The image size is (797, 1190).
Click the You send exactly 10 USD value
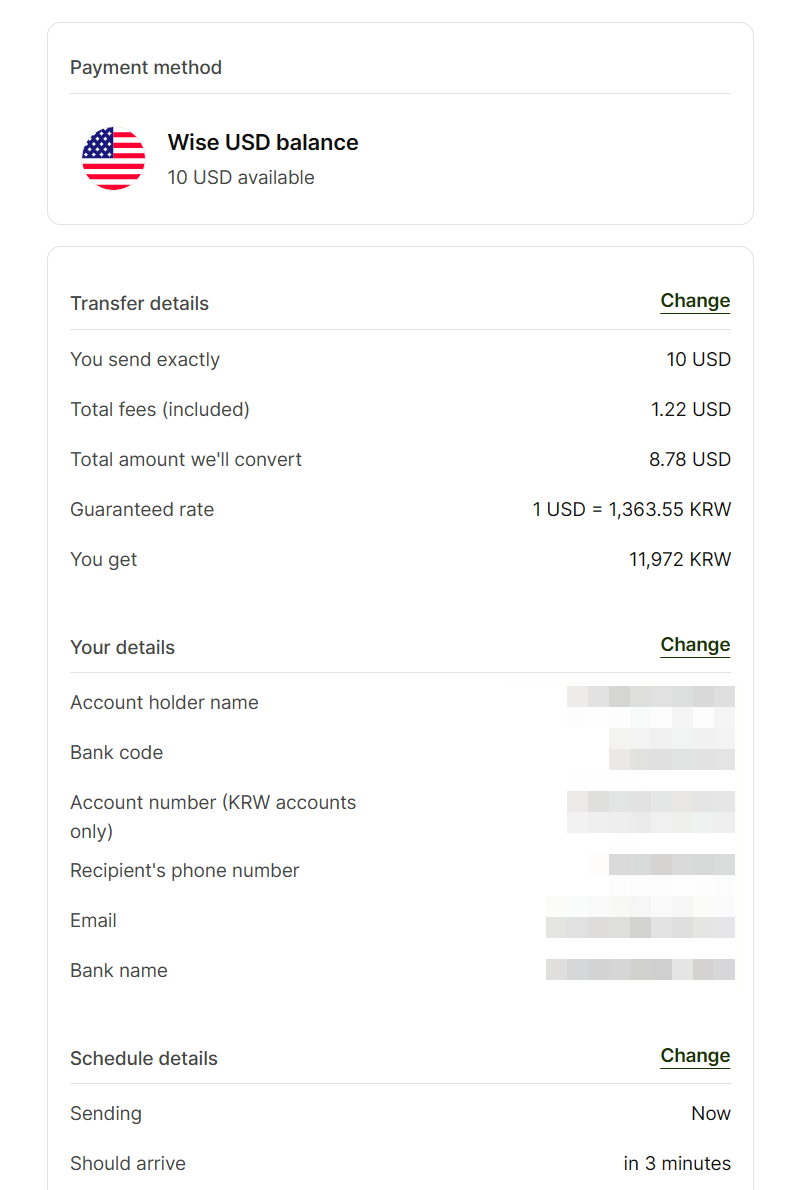(x=698, y=360)
